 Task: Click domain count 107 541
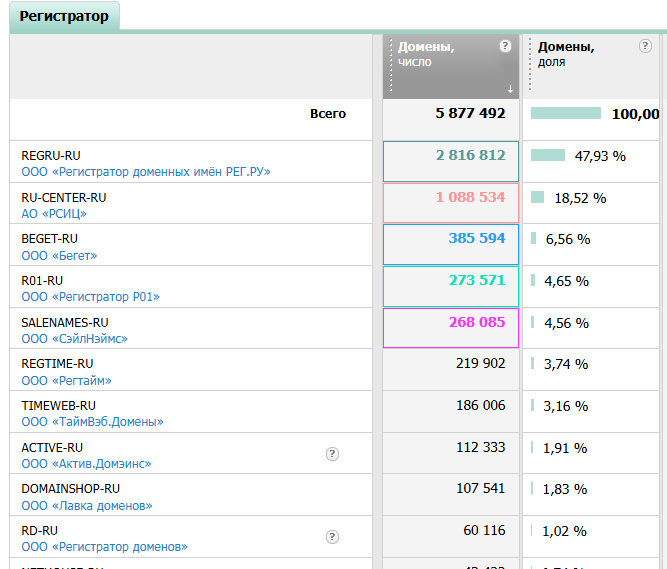pos(481,488)
